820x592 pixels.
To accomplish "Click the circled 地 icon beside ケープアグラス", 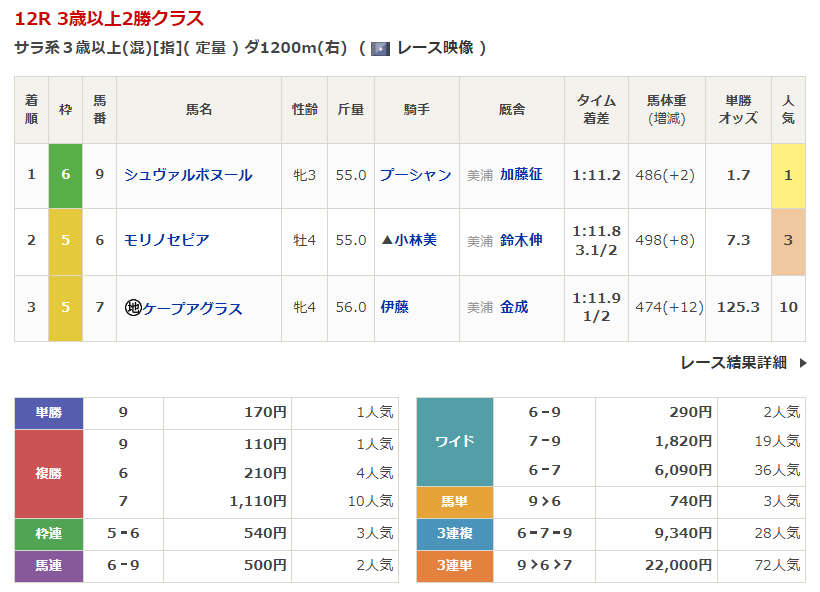I will 132,308.
